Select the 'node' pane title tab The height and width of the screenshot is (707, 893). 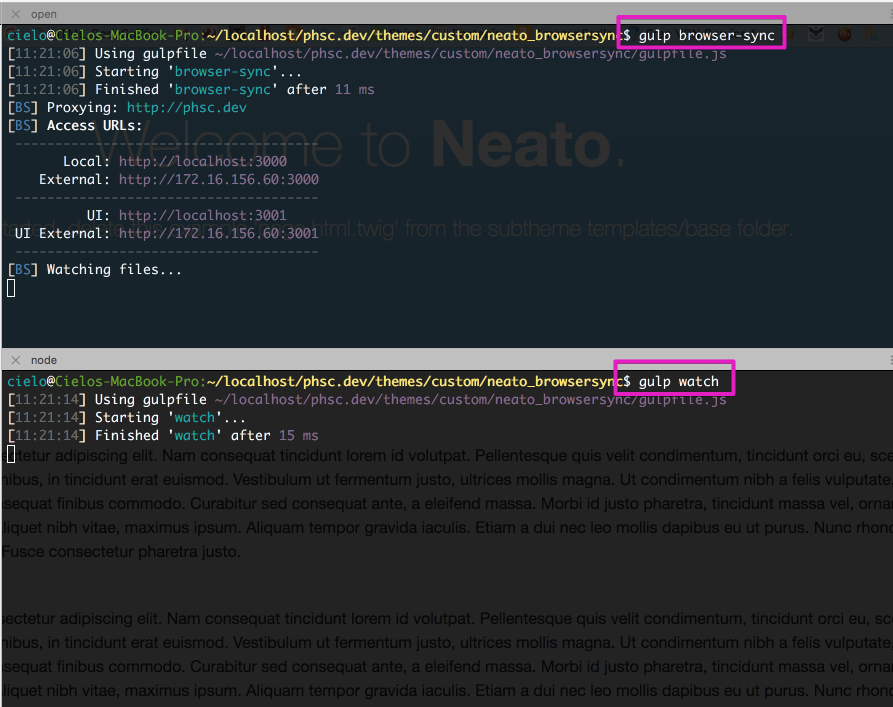point(44,360)
